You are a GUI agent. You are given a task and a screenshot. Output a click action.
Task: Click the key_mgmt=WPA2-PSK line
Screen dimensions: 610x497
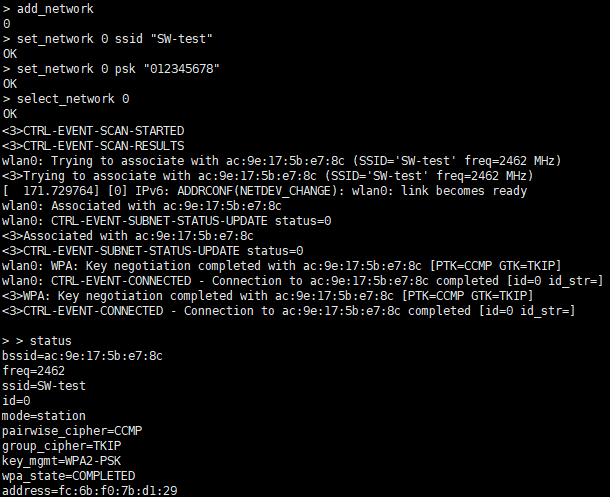[x=62, y=461]
